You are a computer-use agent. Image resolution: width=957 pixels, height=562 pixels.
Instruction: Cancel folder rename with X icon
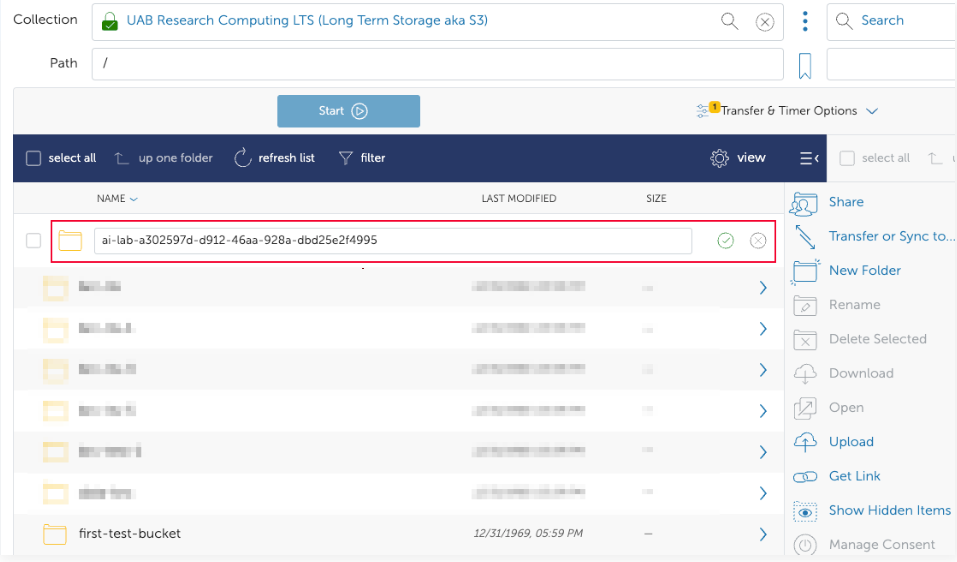758,241
